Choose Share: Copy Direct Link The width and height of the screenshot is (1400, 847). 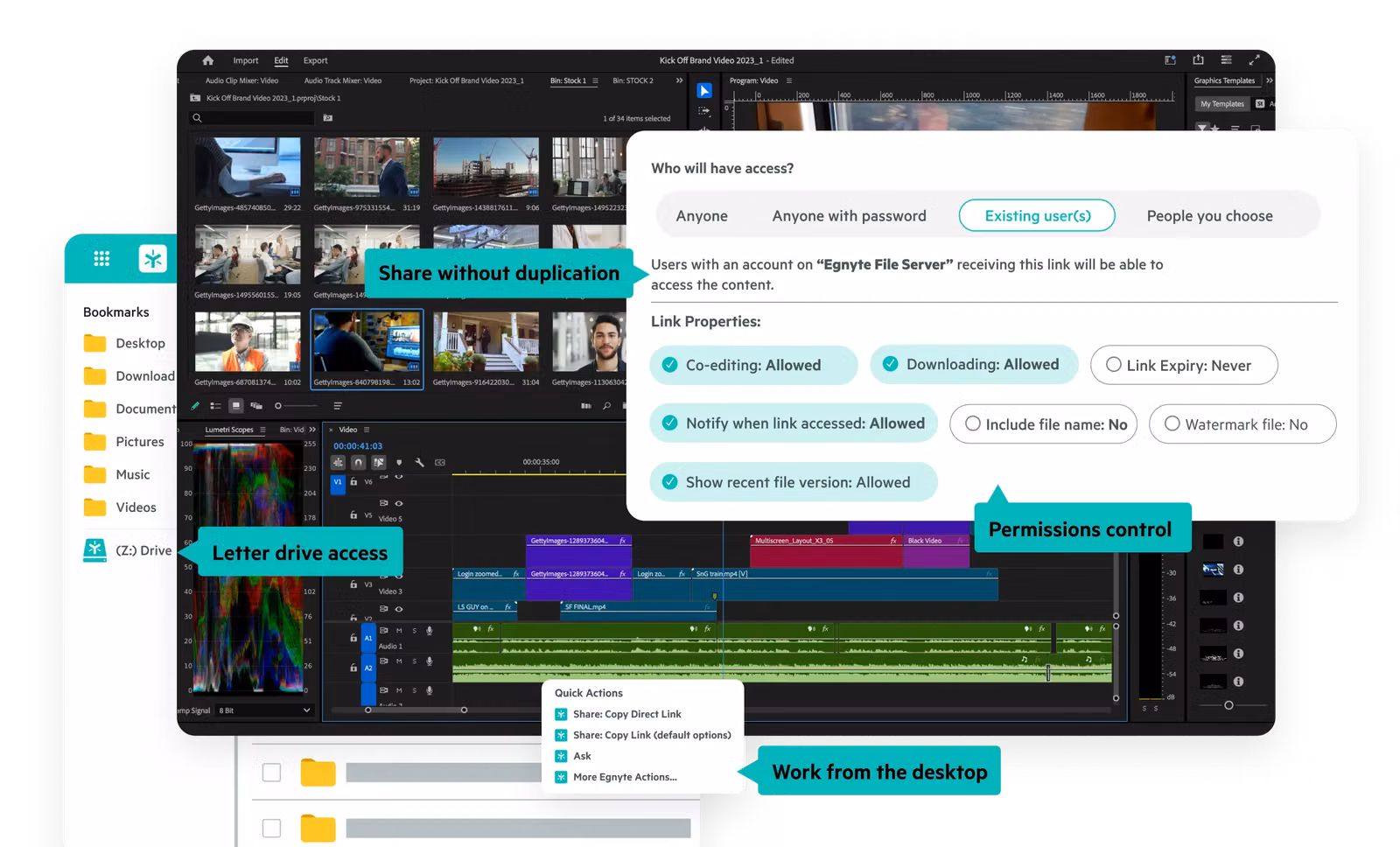(626, 714)
